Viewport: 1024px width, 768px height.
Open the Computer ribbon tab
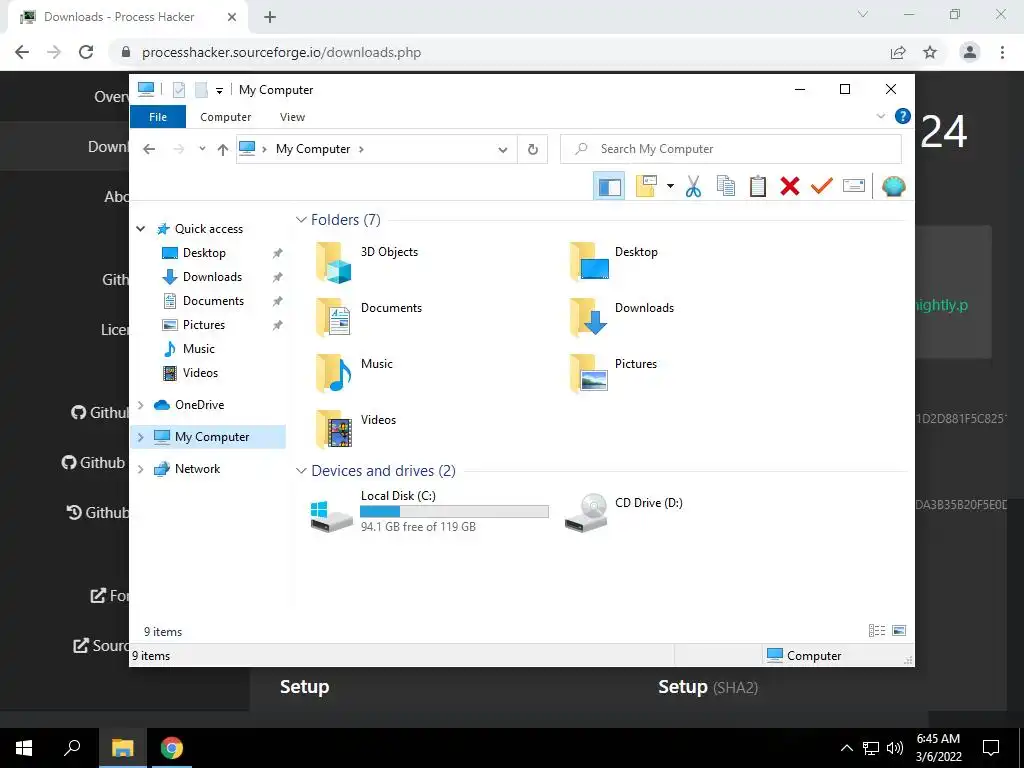coord(225,117)
